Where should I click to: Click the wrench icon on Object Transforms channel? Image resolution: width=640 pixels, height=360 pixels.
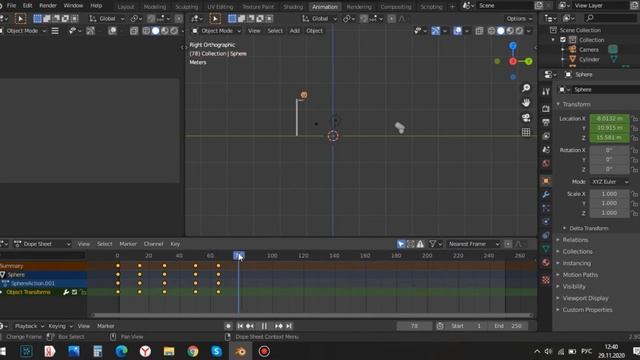[66, 292]
